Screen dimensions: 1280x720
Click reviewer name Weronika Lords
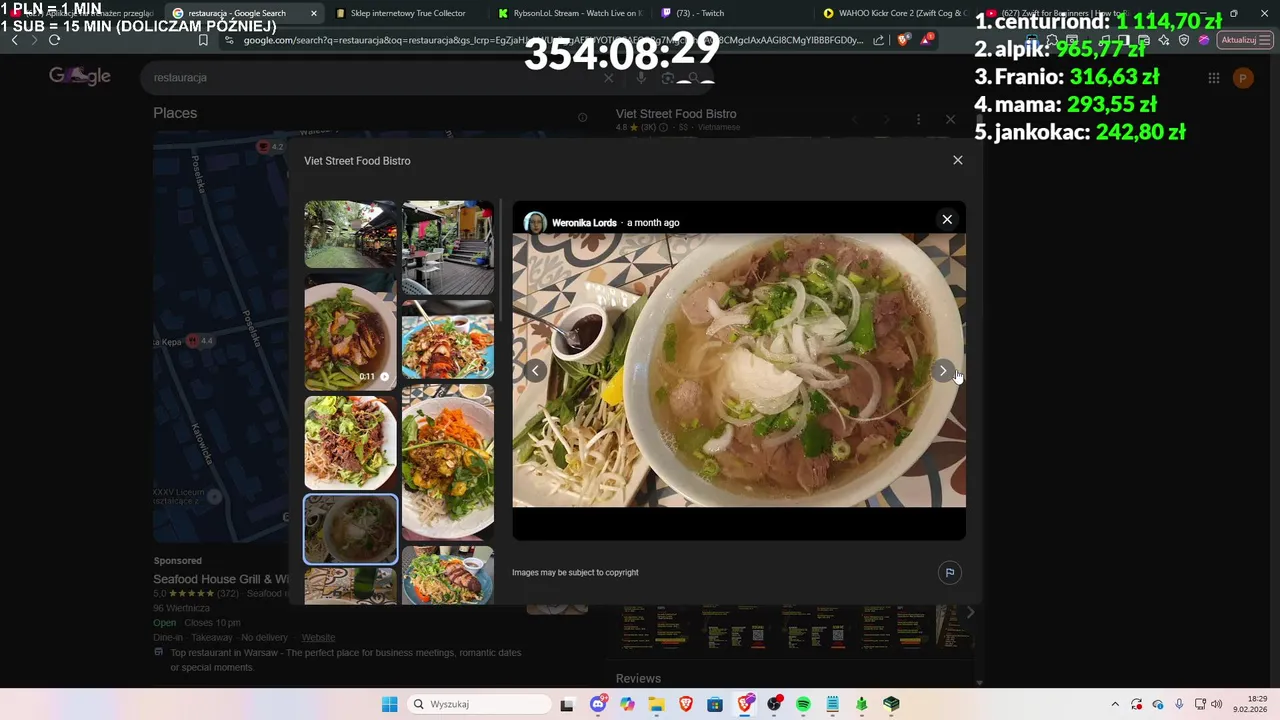coord(584,223)
